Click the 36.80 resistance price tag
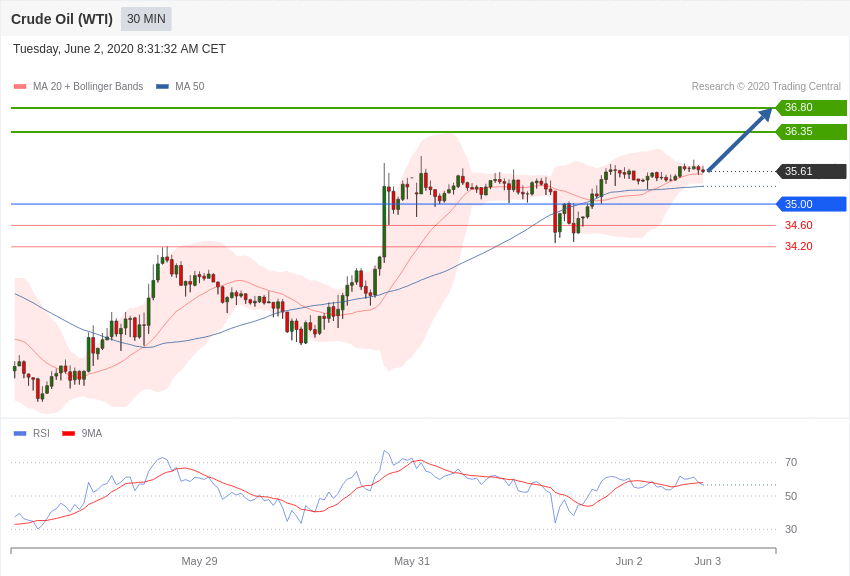 point(811,107)
